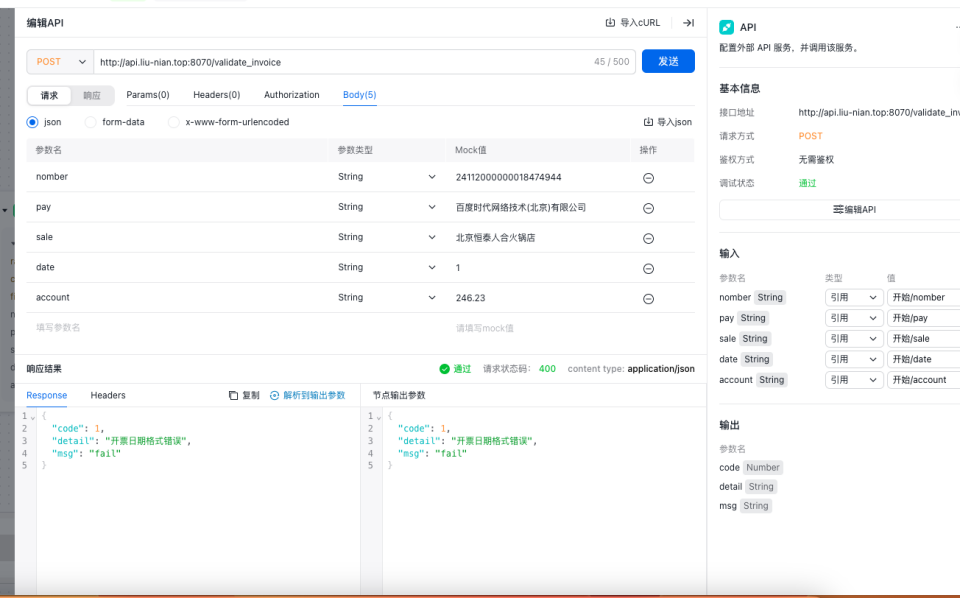Screen dimensions: 960x598
Task: Collapse the Response JSON fold arrow
Action: tap(32, 417)
